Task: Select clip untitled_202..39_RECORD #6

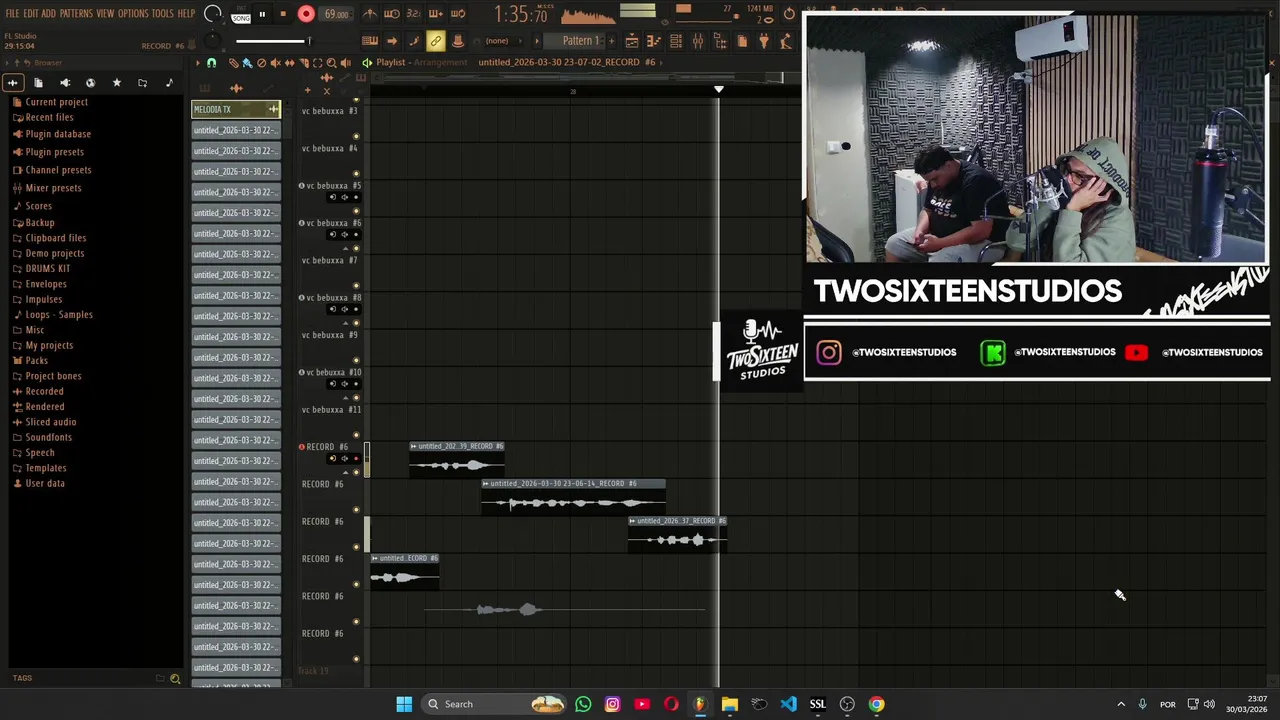Action: pyautogui.click(x=457, y=460)
